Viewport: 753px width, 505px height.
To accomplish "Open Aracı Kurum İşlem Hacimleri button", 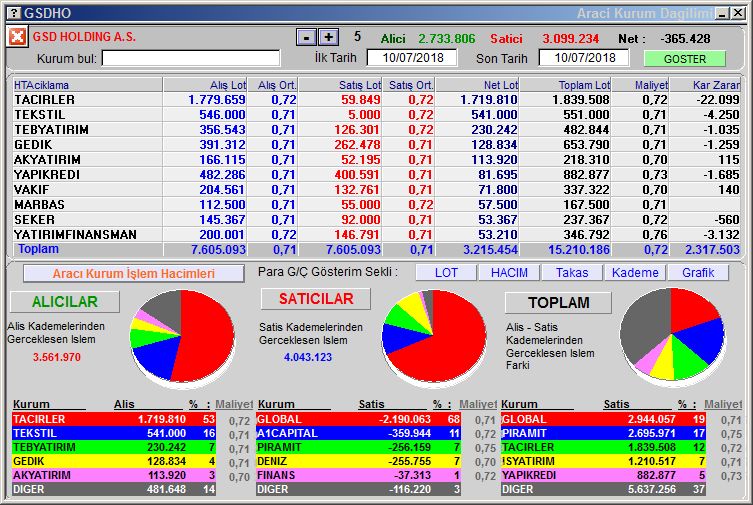I will tap(134, 274).
